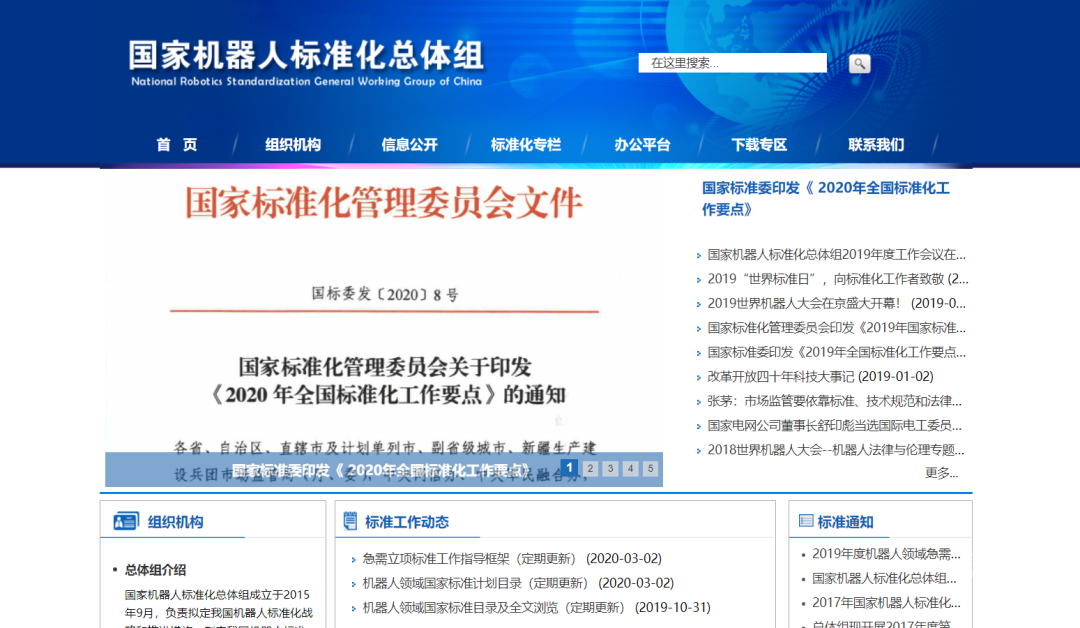Image resolution: width=1080 pixels, height=628 pixels.
Task: Open the 信息公开 navigation menu
Action: coord(409,145)
